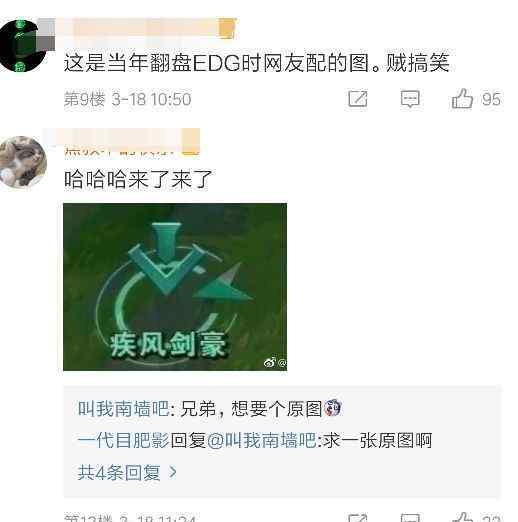Open 叫我南墙吧 user profile link

tap(124, 408)
